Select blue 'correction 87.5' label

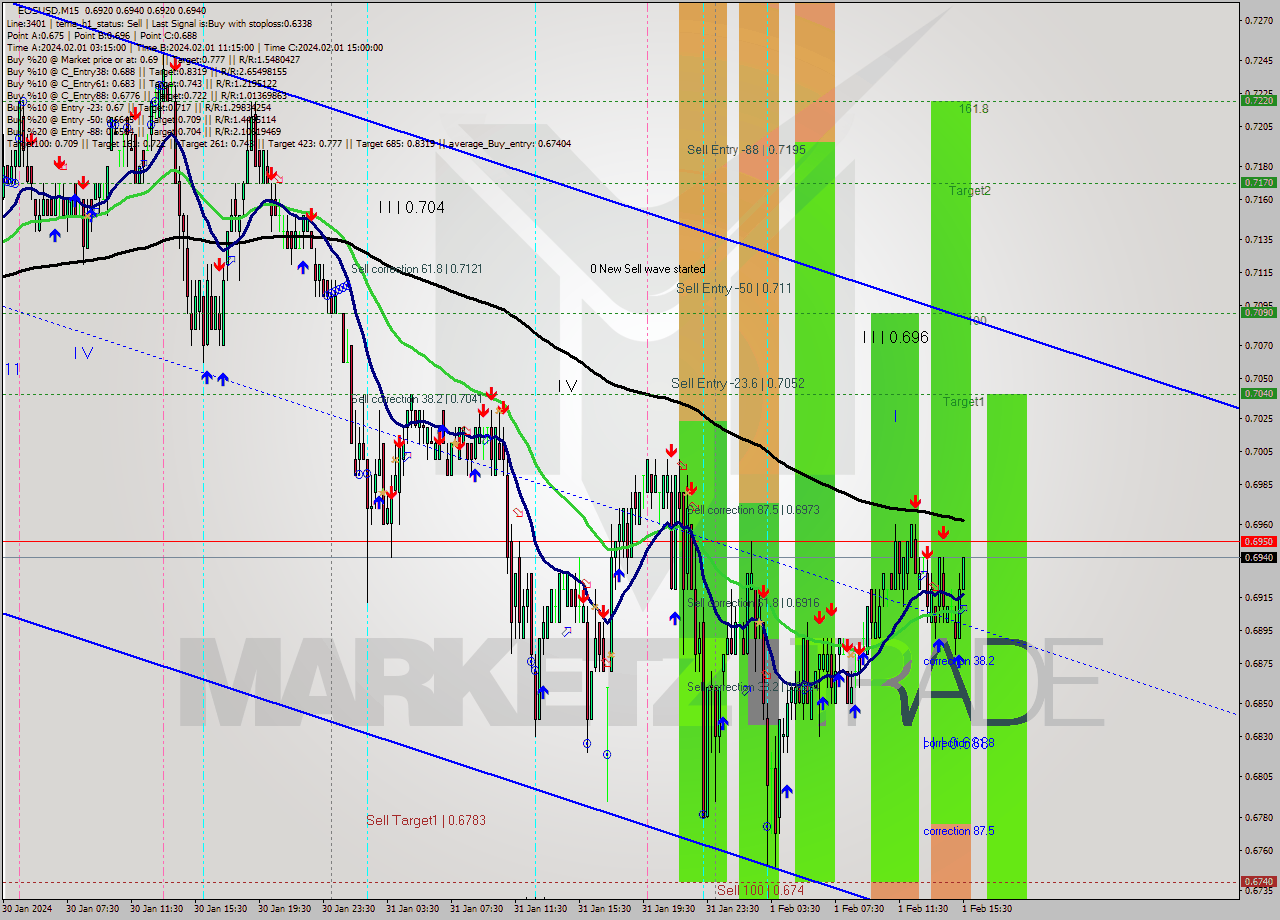tap(958, 831)
